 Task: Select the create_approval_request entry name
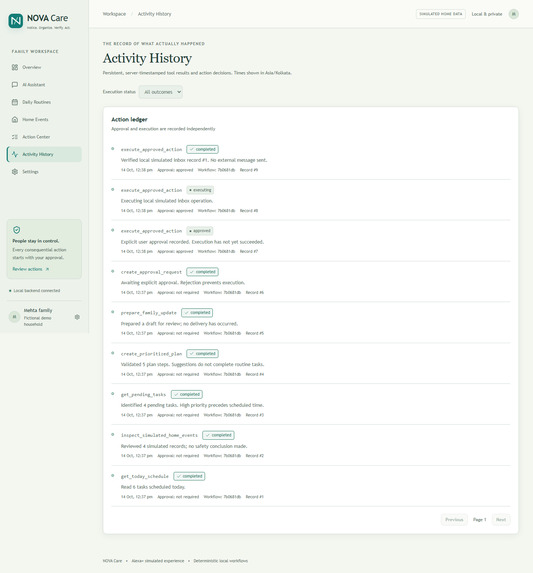click(151, 272)
